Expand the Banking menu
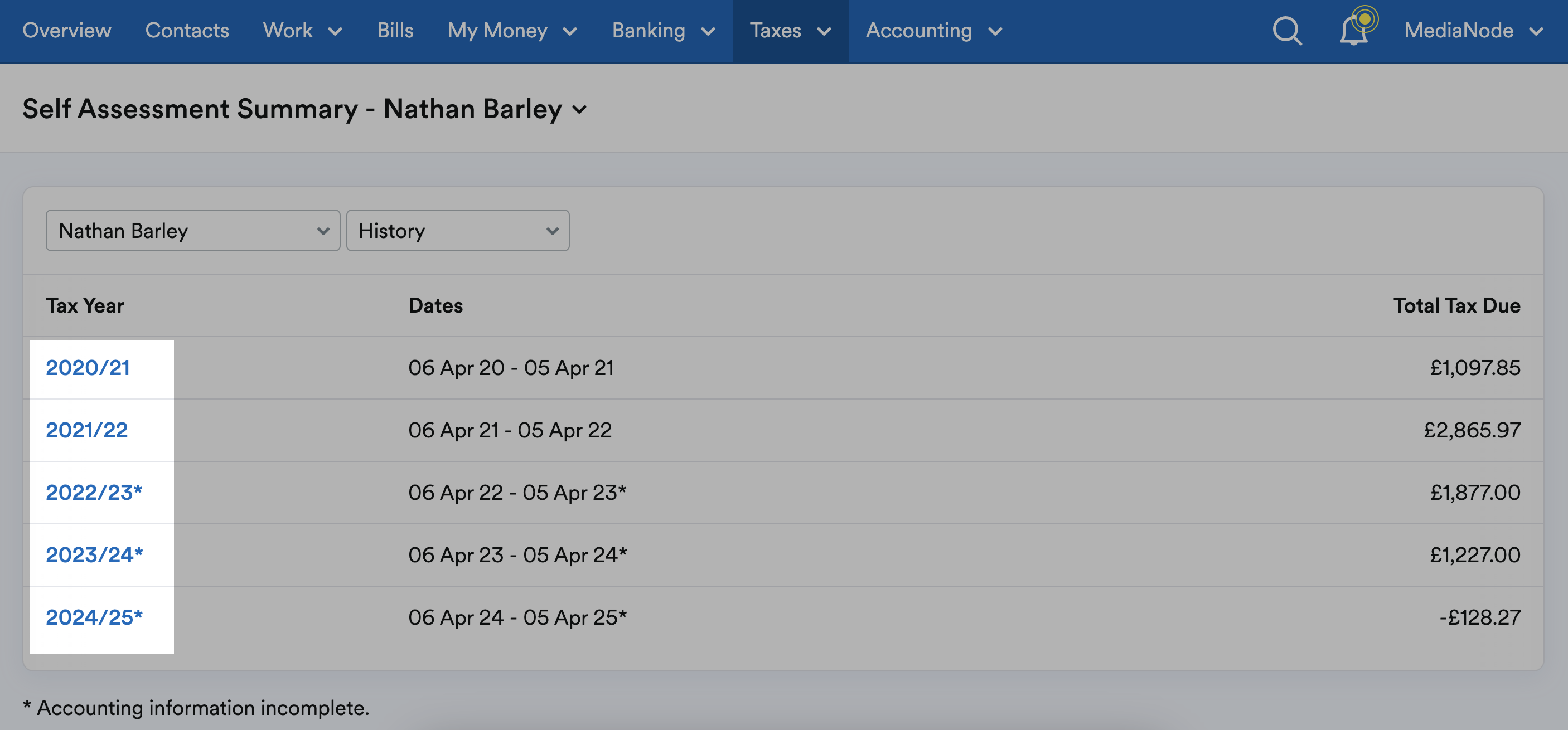The image size is (1568, 730). pos(664,31)
